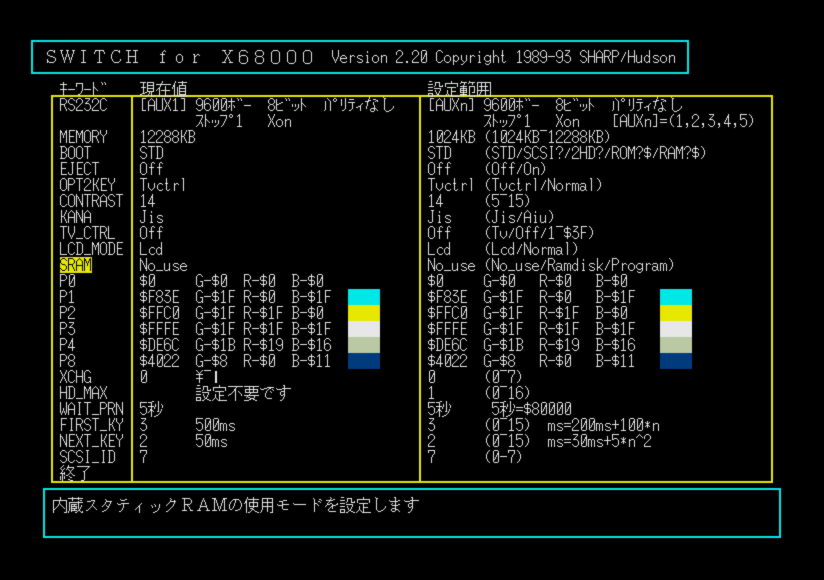Click the yellow P2 swatch in current values
The image size is (824, 580).
(364, 313)
